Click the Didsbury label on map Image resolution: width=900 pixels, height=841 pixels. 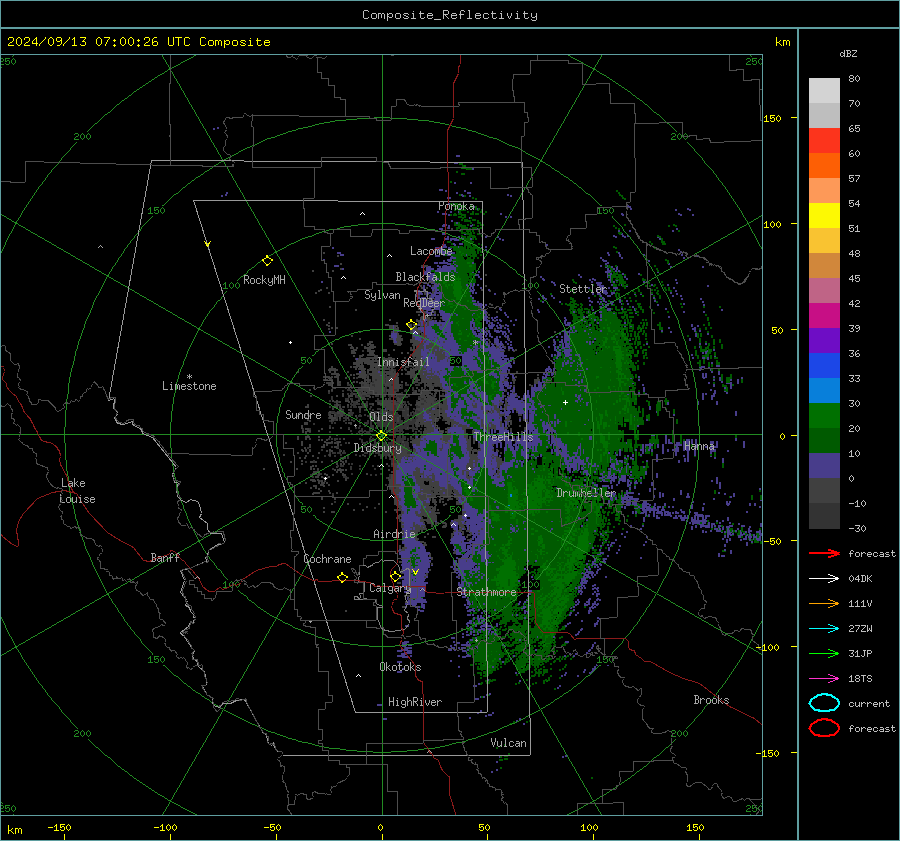click(377, 448)
